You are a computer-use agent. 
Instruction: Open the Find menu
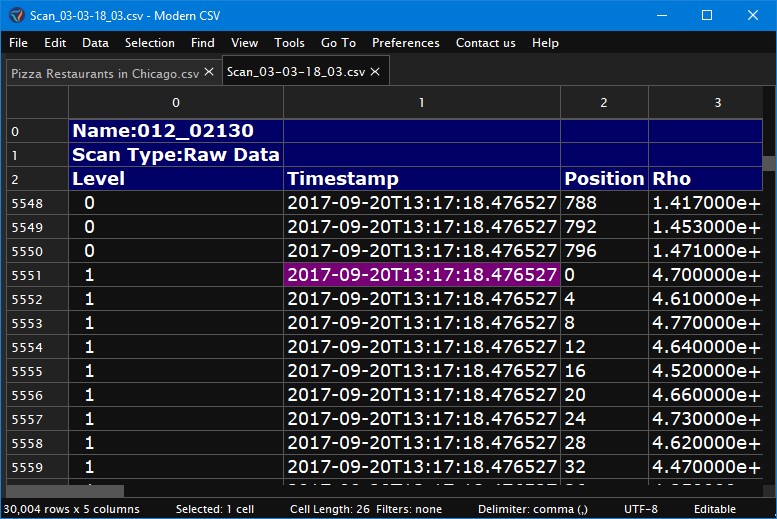tap(203, 43)
